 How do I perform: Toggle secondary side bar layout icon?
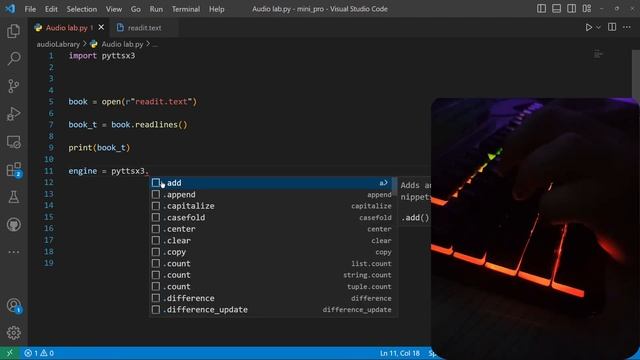pos(571,9)
